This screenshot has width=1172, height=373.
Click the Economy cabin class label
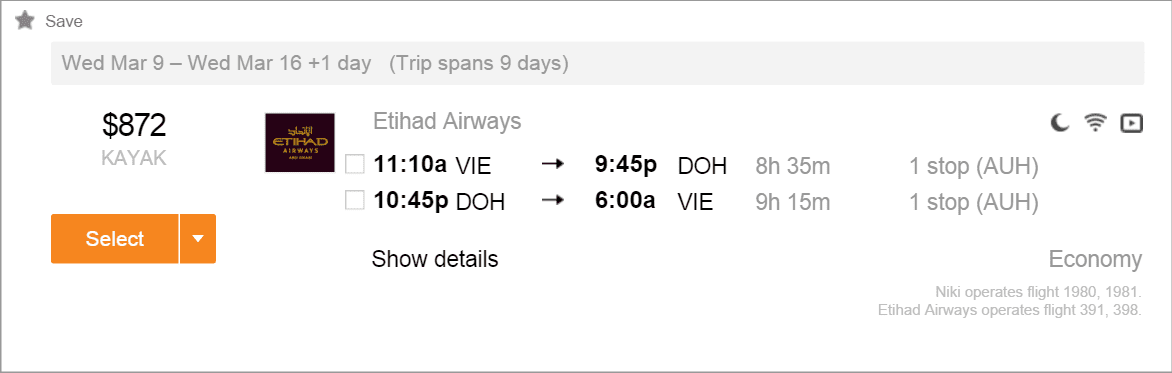coord(1095,260)
